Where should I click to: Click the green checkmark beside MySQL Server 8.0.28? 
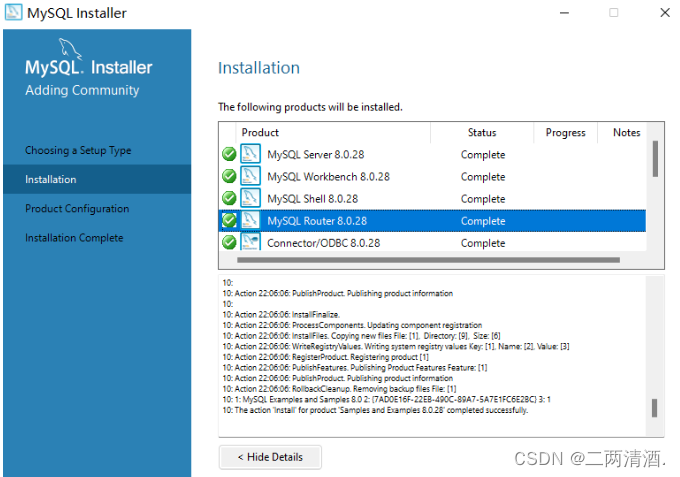pos(229,154)
